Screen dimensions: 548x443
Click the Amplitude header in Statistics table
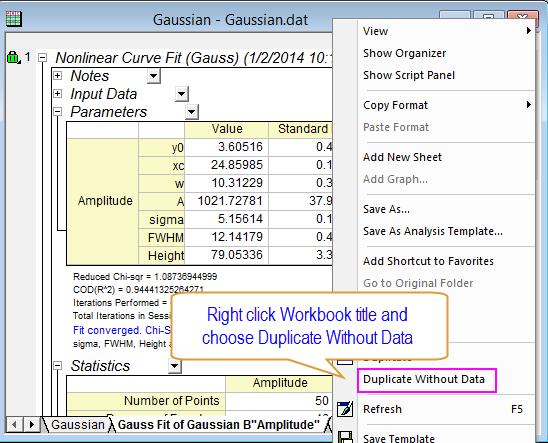click(x=280, y=383)
